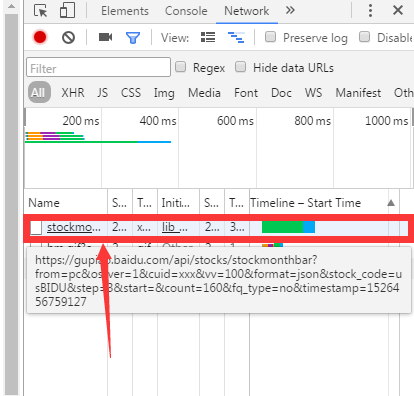This screenshot has height=396, width=414.
Task: Filter requests by Img
Action: click(x=164, y=93)
